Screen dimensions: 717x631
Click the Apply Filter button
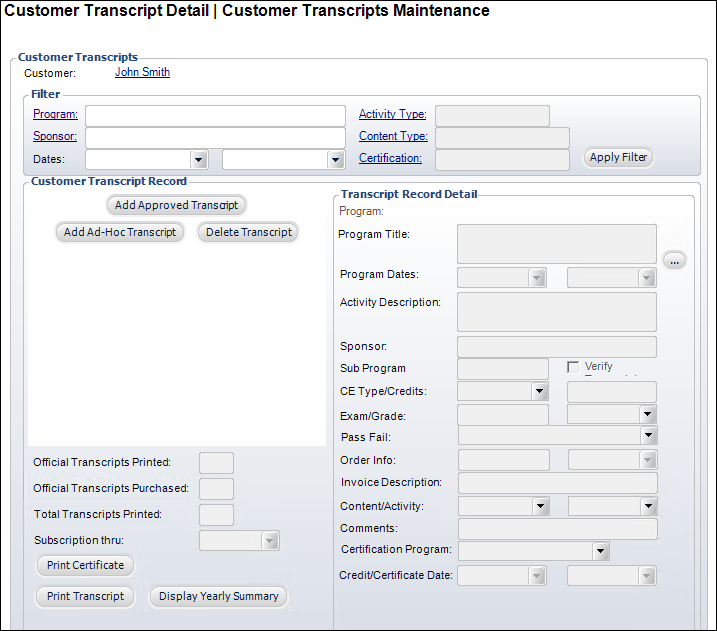click(x=618, y=157)
